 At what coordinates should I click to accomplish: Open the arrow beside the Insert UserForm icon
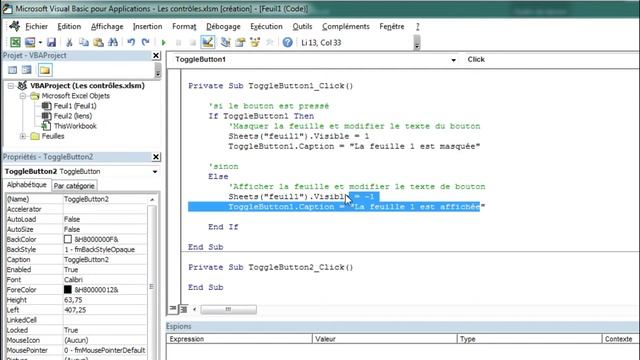[x=40, y=42]
